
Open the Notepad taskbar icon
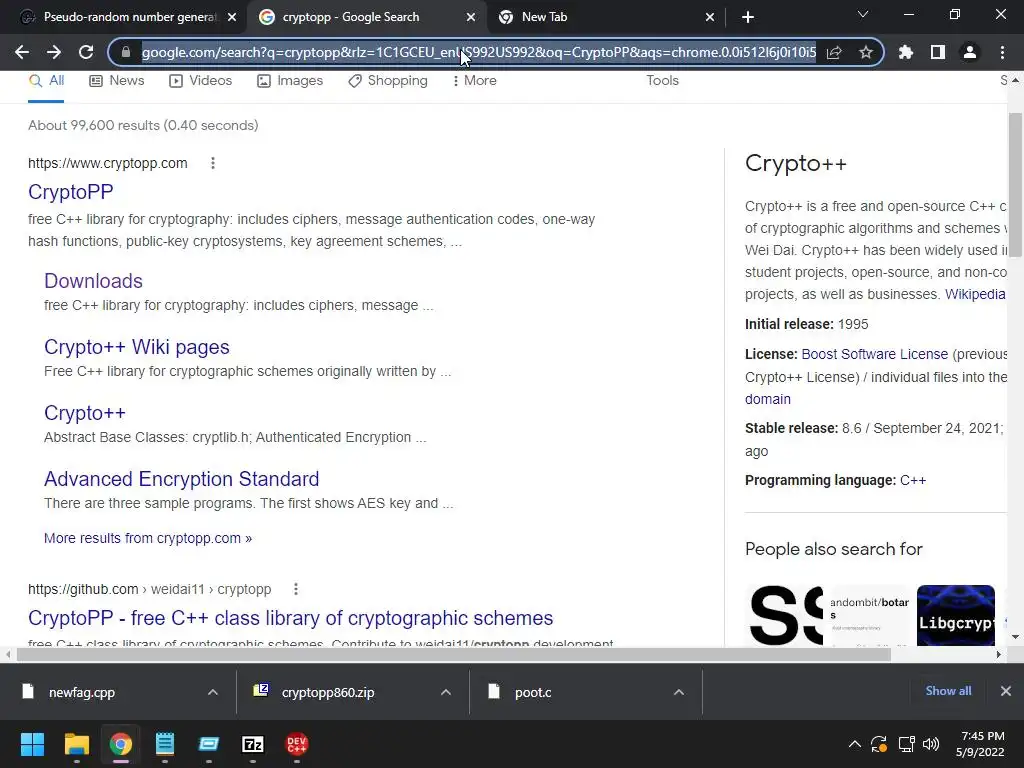165,744
